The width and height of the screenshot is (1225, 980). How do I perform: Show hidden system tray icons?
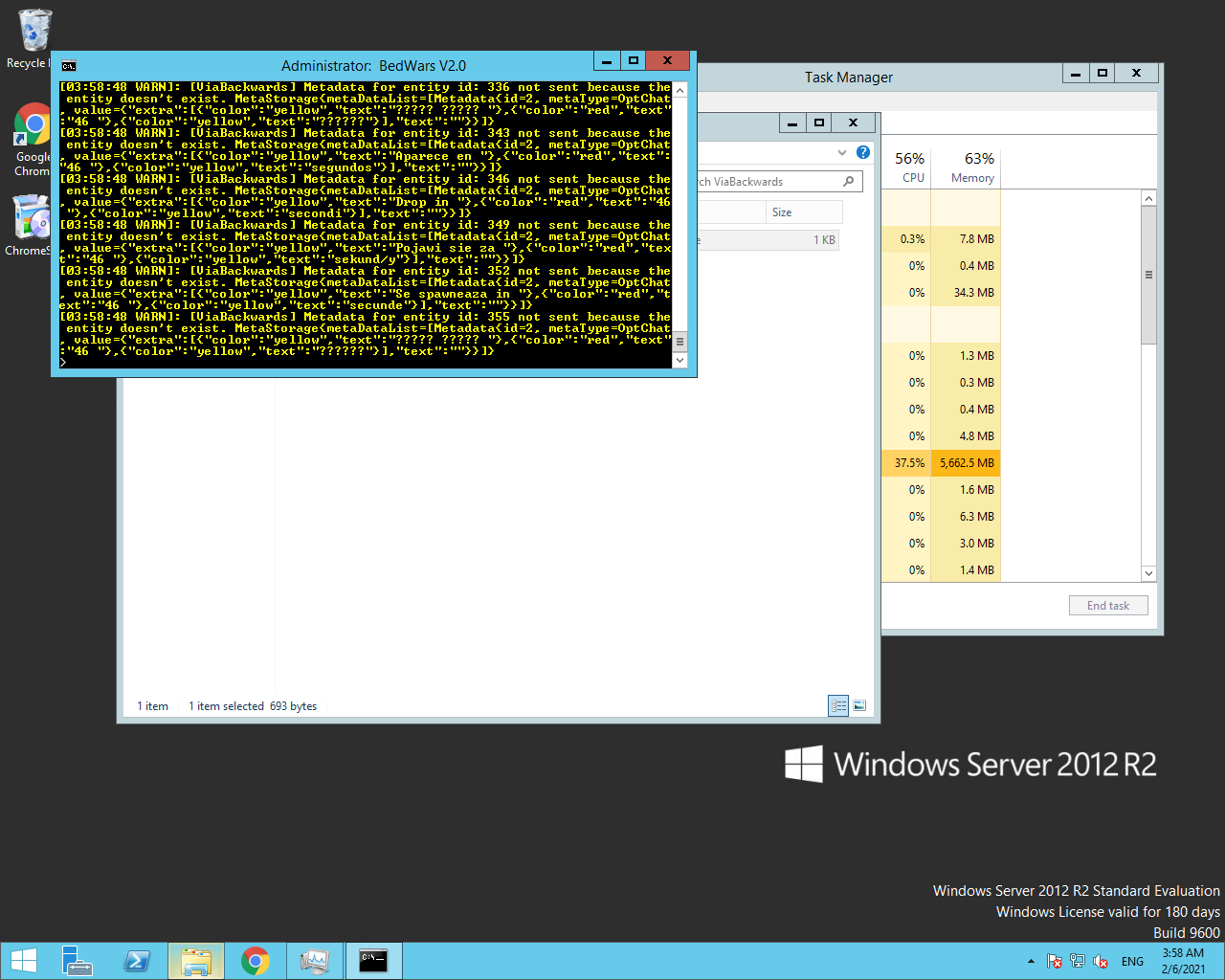tap(1031, 961)
